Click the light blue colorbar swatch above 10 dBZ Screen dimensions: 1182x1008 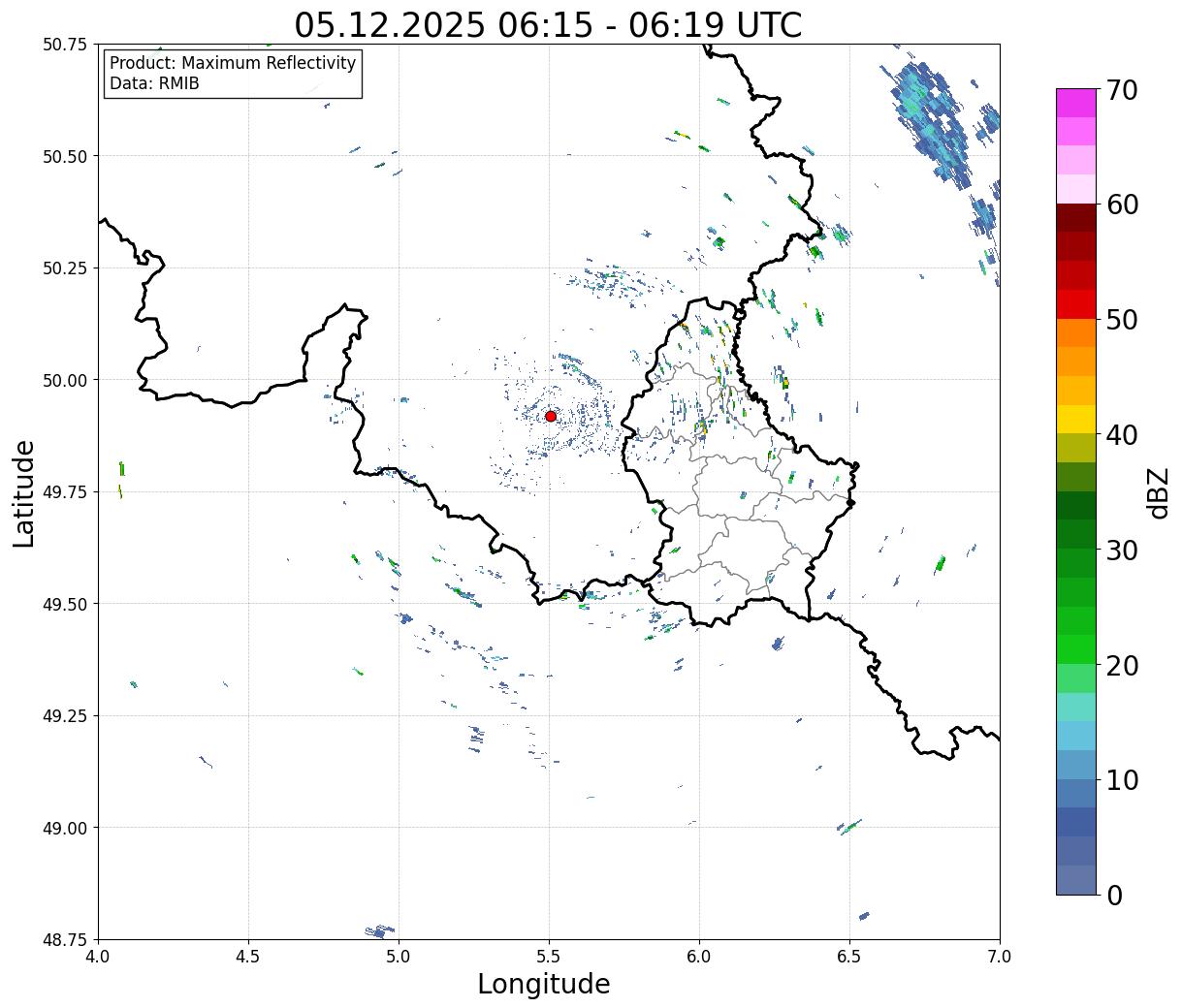tap(1075, 736)
